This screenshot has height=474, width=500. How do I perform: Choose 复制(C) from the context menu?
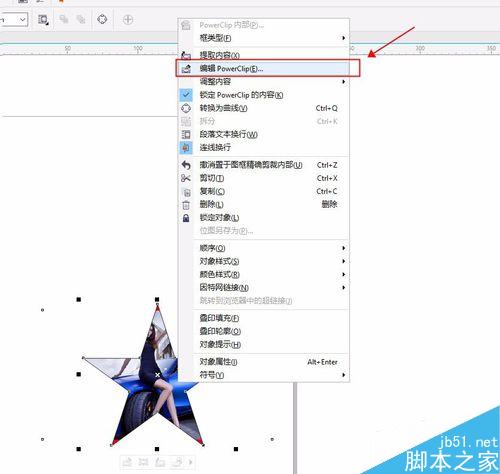point(264,191)
